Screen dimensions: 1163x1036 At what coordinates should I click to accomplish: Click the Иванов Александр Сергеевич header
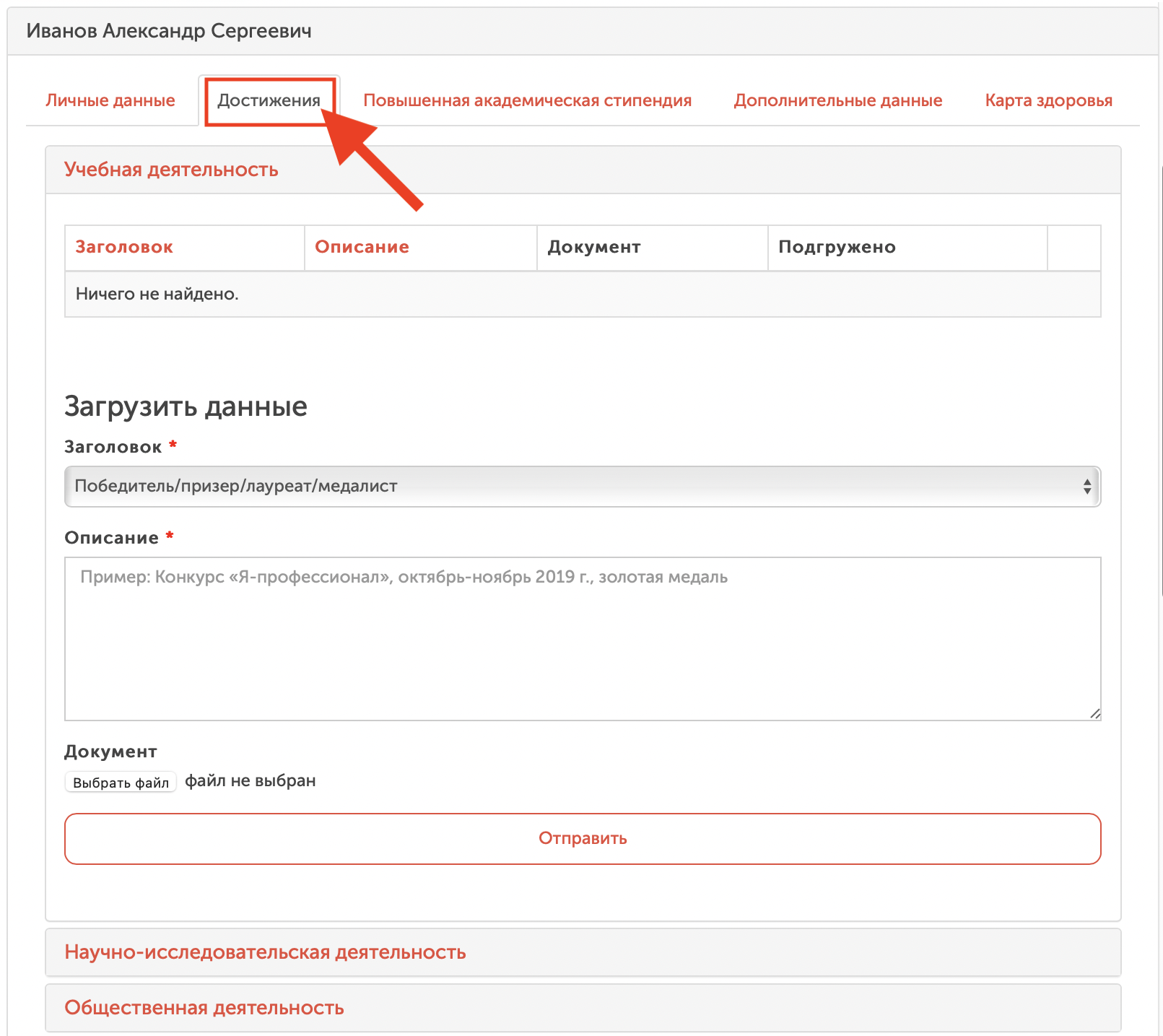point(169,31)
